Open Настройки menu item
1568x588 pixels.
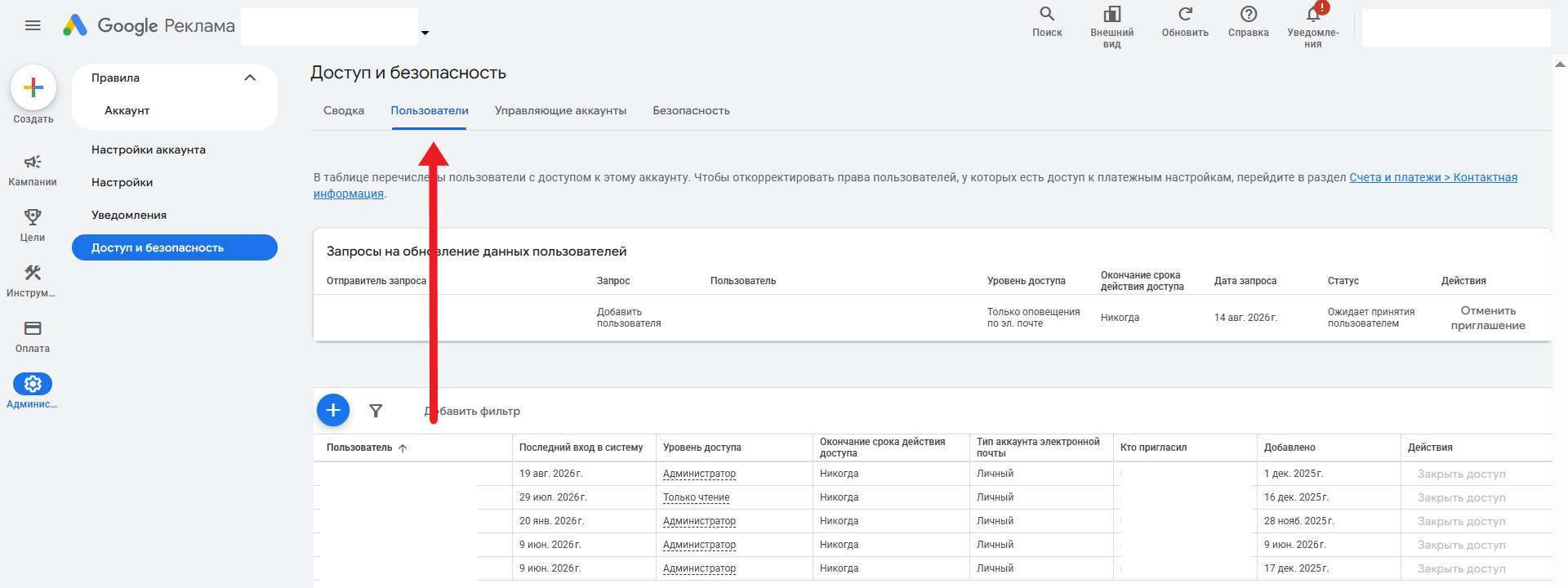122,182
